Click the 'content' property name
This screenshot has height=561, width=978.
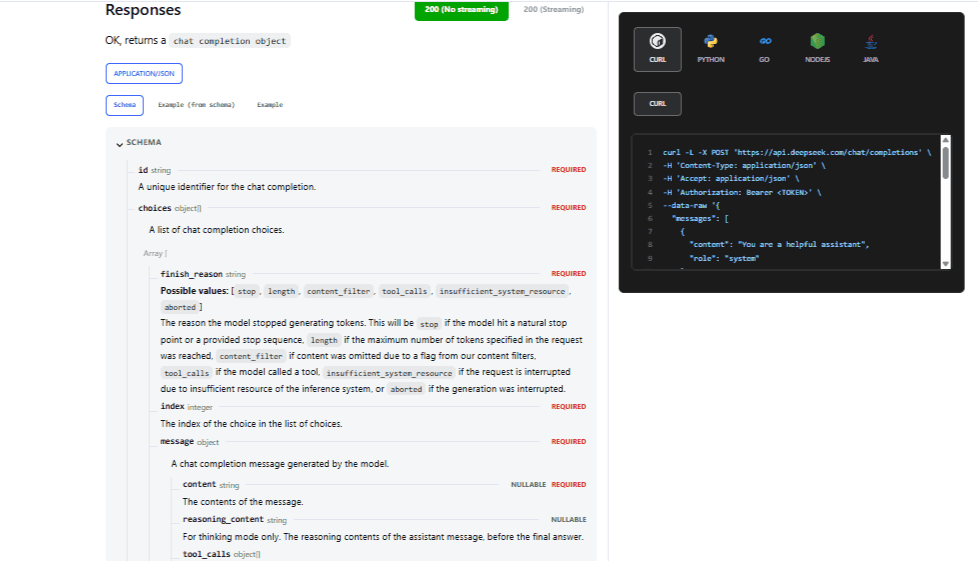[x=199, y=484]
